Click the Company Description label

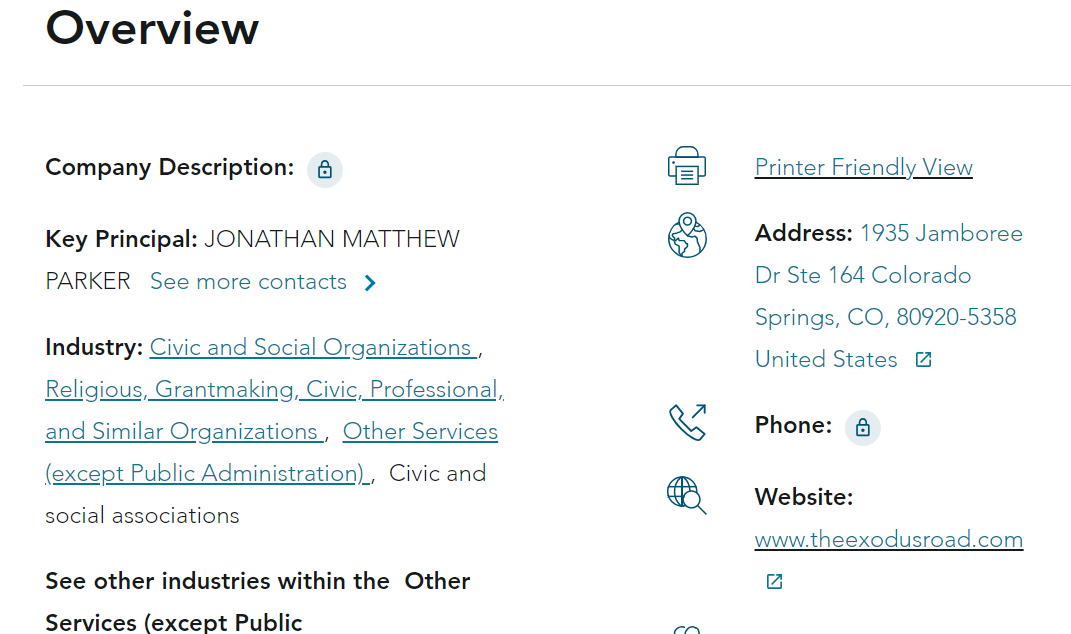click(169, 168)
